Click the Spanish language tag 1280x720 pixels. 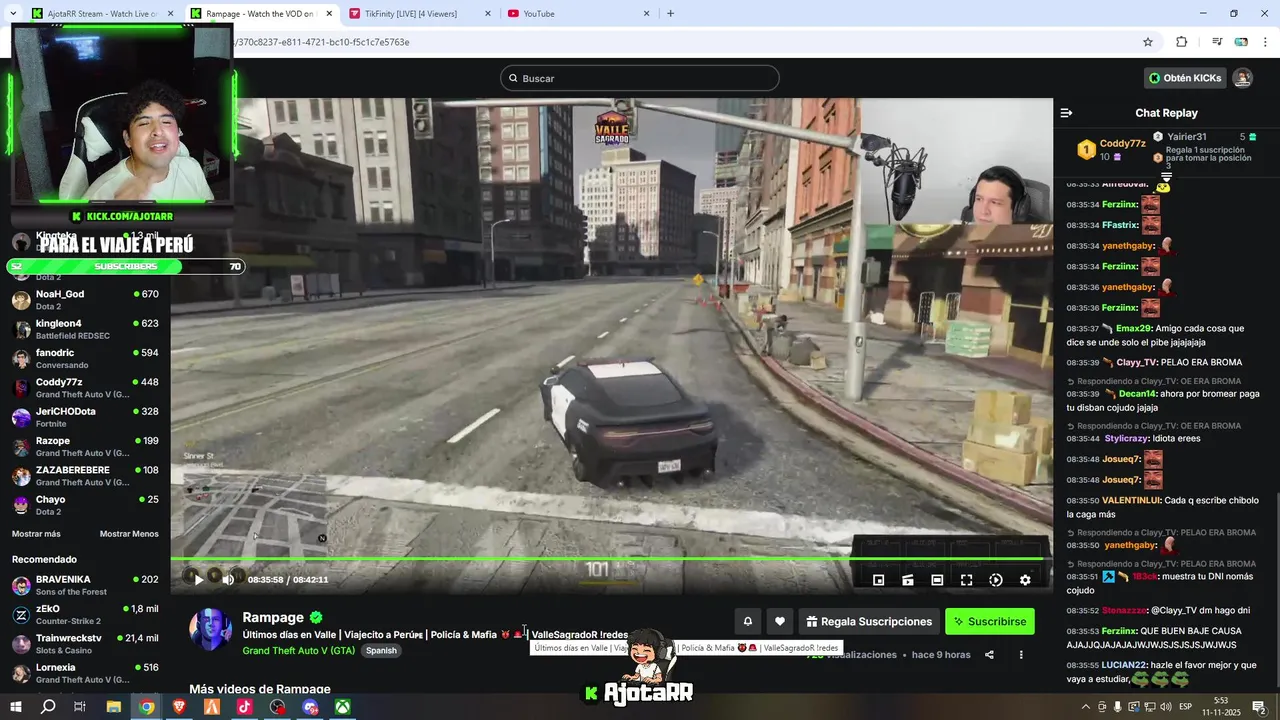[x=381, y=650]
